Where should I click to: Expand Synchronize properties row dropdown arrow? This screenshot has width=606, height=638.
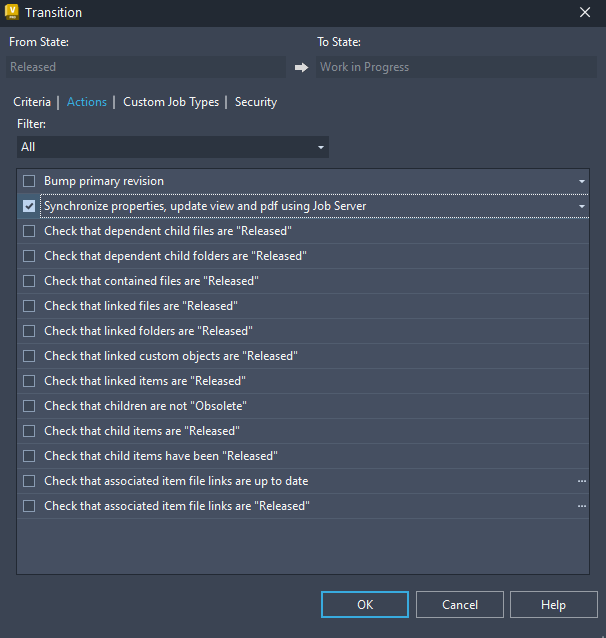pyautogui.click(x=581, y=206)
